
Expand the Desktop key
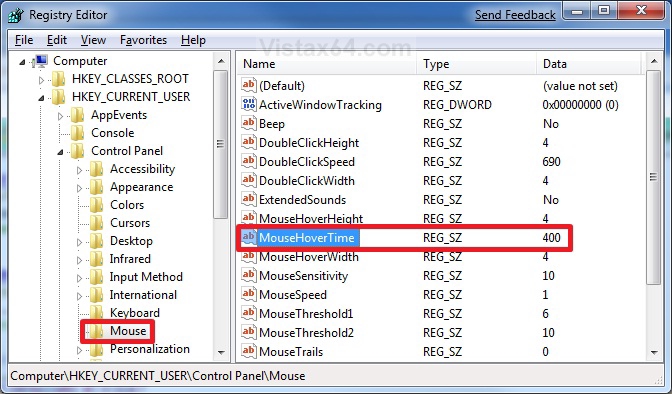pos(79,242)
